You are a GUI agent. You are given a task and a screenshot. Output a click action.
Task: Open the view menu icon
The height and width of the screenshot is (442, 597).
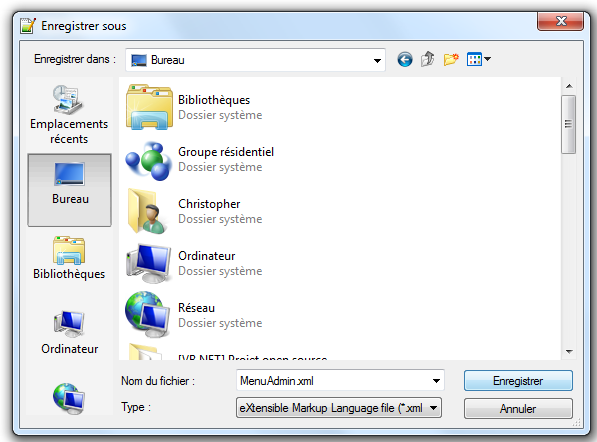[x=479, y=59]
